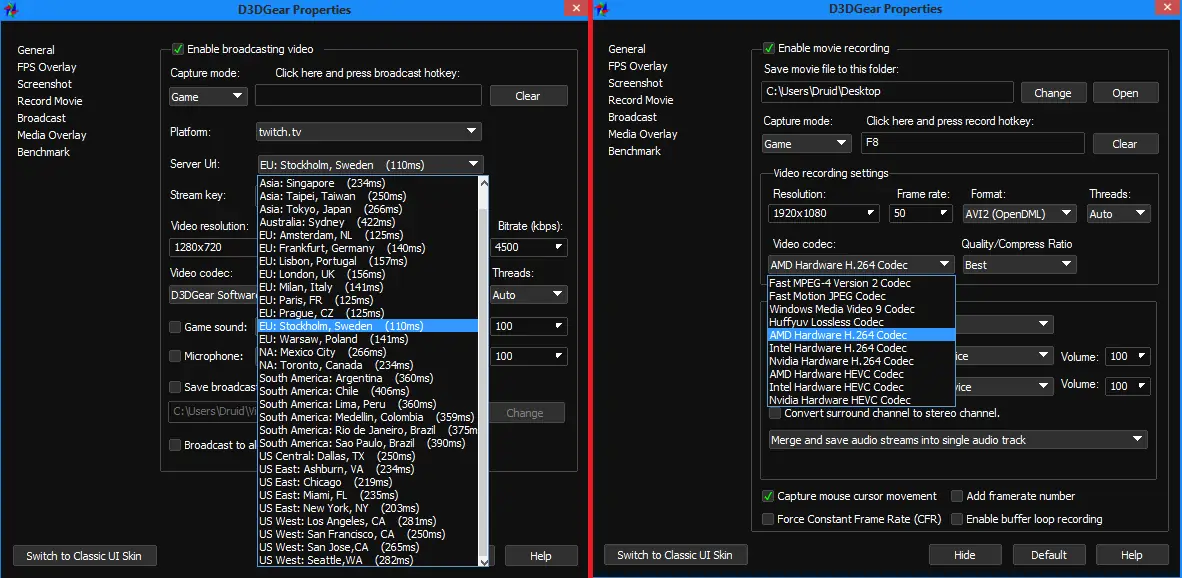Choose Fast MPEG-4 Version 2 Codec
The height and width of the screenshot is (578, 1182).
point(861,283)
